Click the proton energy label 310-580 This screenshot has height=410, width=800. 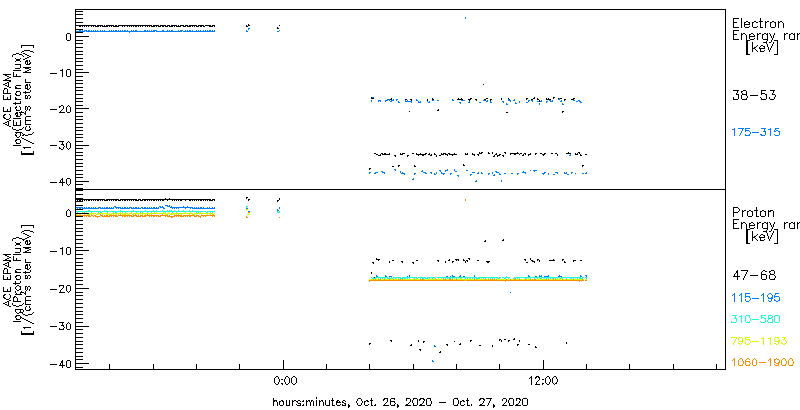756,320
